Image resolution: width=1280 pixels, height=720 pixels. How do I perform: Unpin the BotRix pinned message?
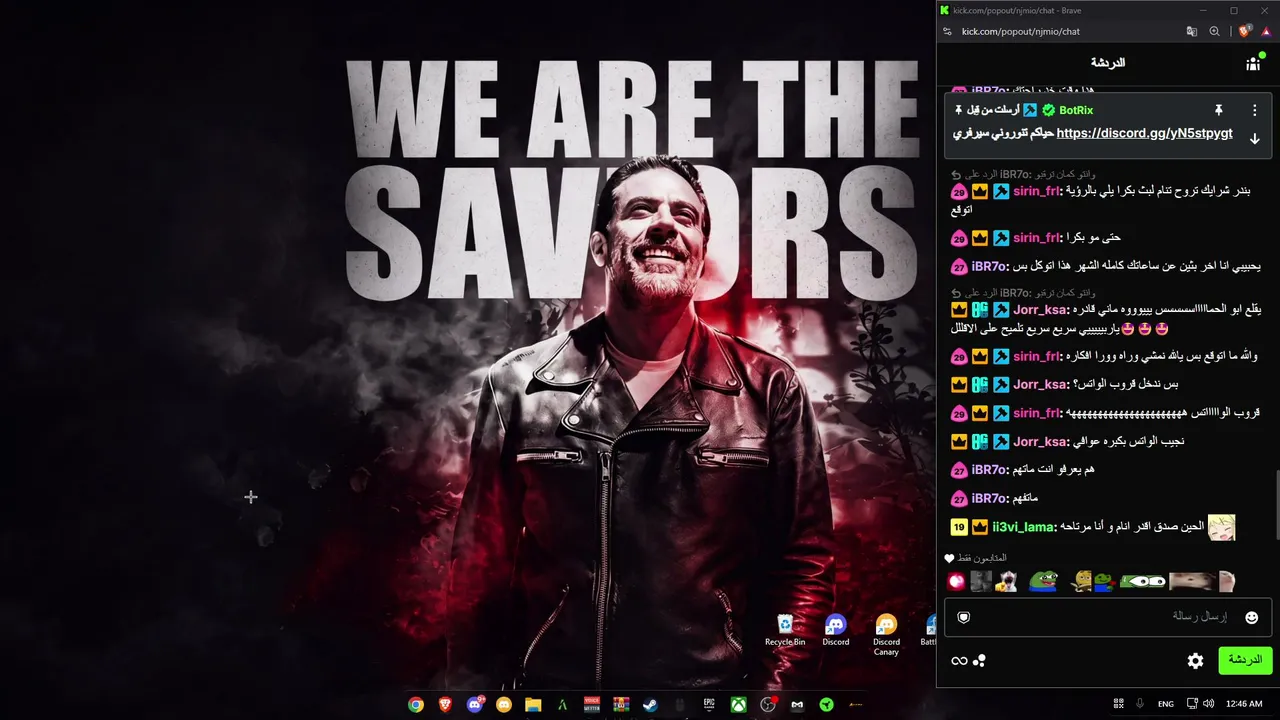point(1219,110)
